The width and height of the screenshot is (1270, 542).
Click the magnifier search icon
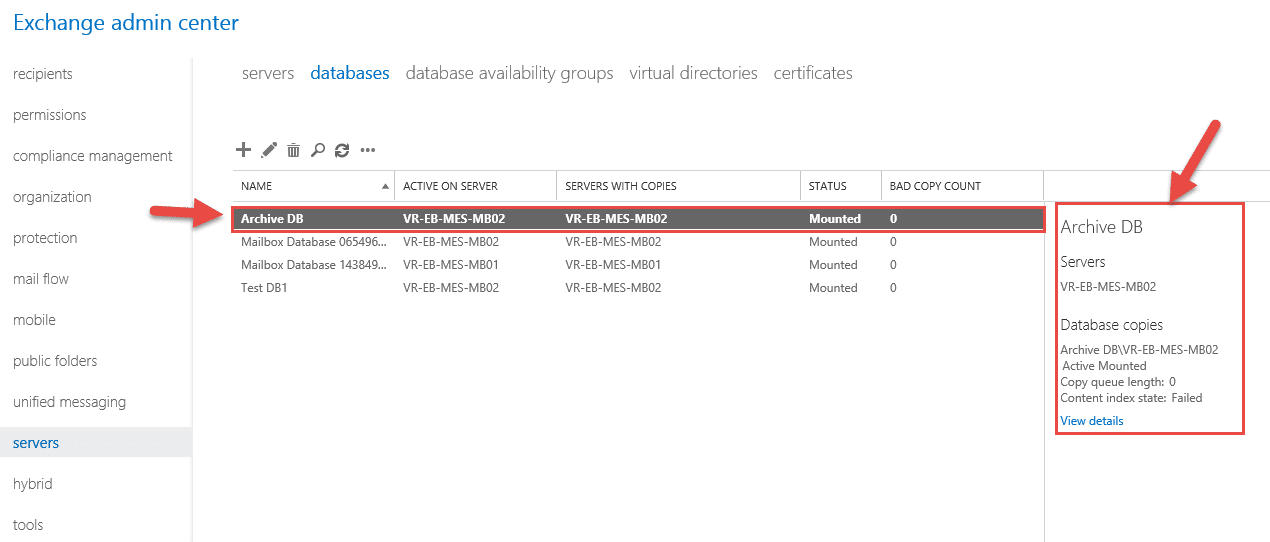click(x=318, y=150)
